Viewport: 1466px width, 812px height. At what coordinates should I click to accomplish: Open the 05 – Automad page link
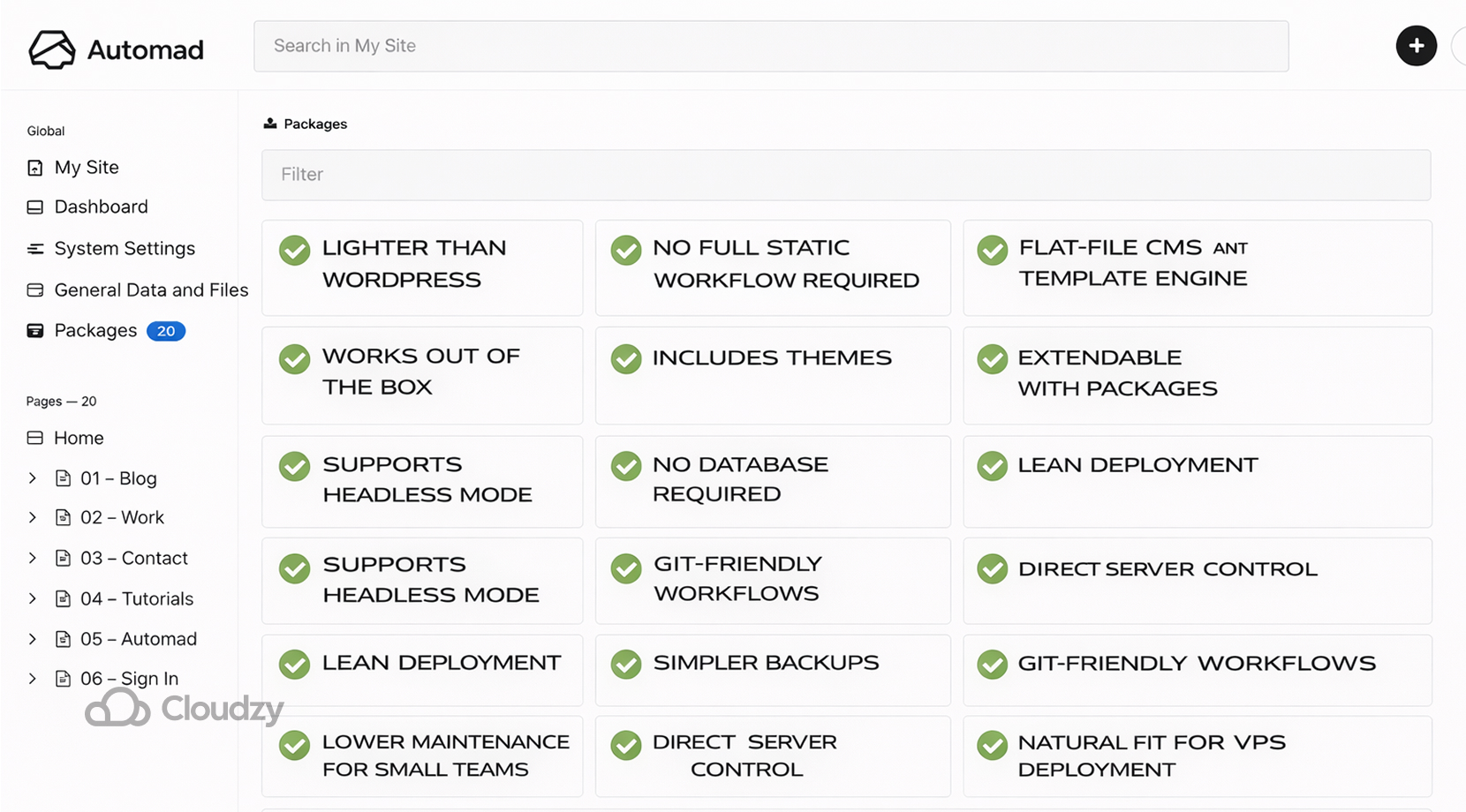(x=138, y=638)
